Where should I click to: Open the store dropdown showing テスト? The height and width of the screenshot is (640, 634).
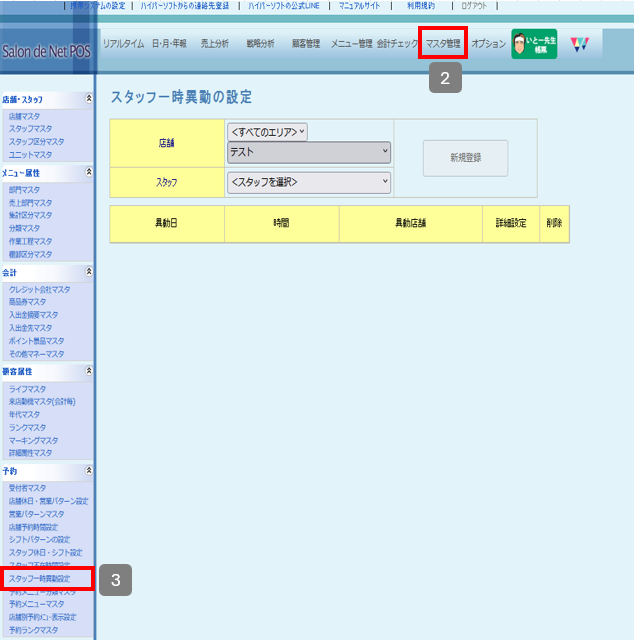click(x=309, y=152)
